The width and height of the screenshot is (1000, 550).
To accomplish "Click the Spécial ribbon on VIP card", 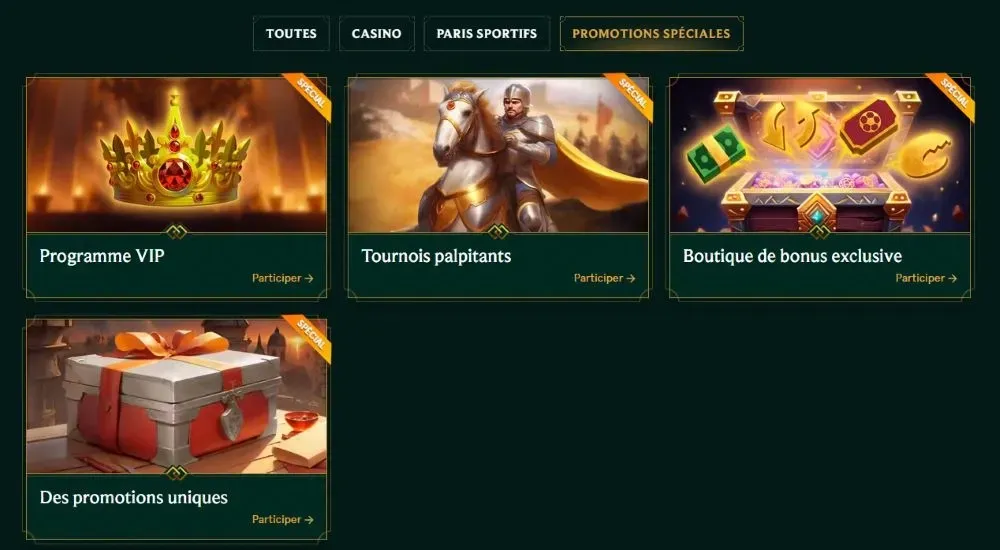I will (x=311, y=93).
